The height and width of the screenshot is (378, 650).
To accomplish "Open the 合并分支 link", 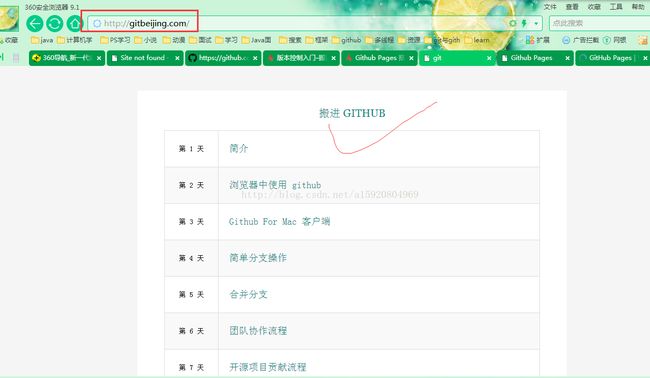I will pos(248,294).
